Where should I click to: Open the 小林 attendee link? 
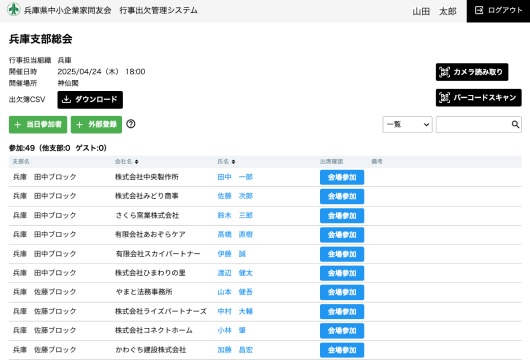pyautogui.click(x=232, y=330)
